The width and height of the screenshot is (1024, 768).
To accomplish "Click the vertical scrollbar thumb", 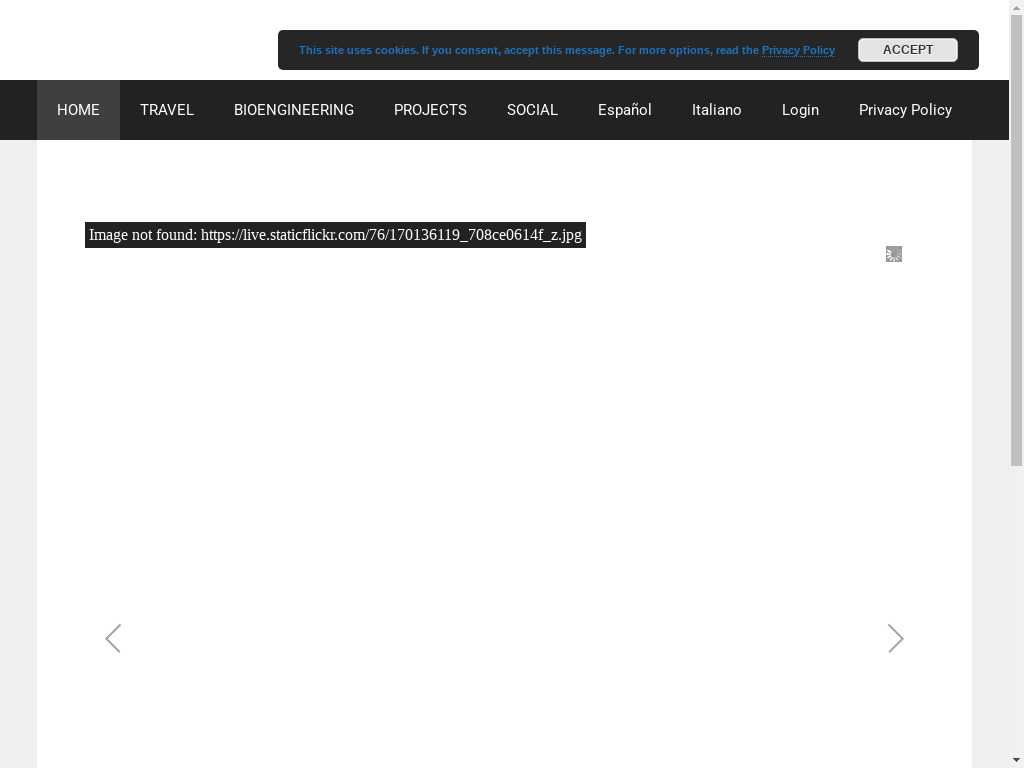I will 1017,240.
